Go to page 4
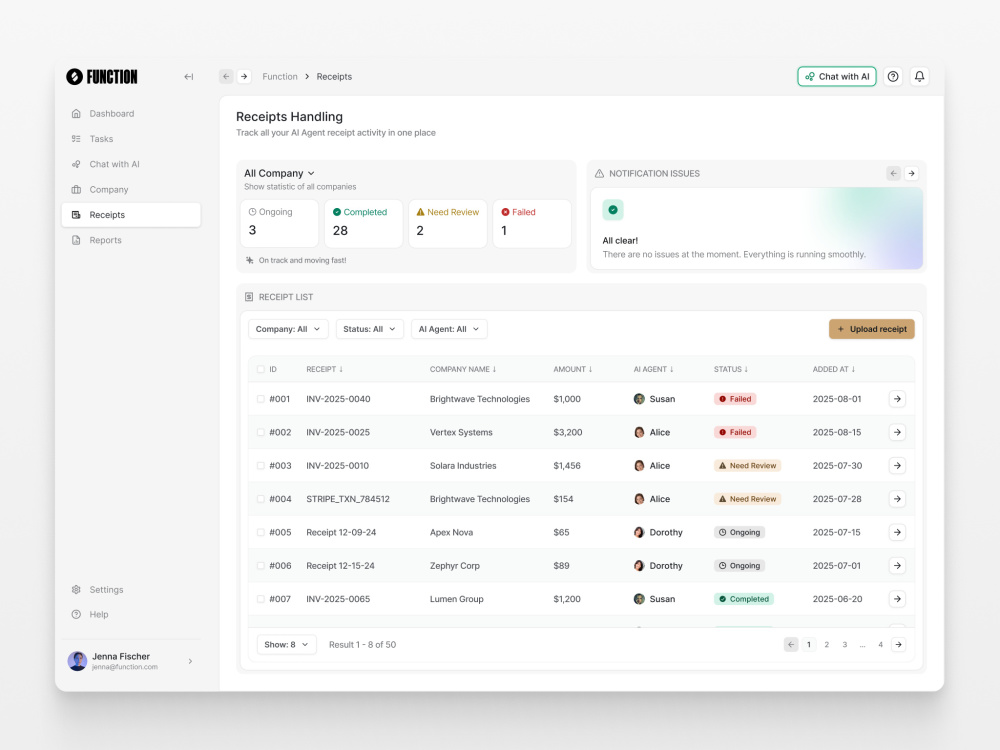 pos(880,645)
